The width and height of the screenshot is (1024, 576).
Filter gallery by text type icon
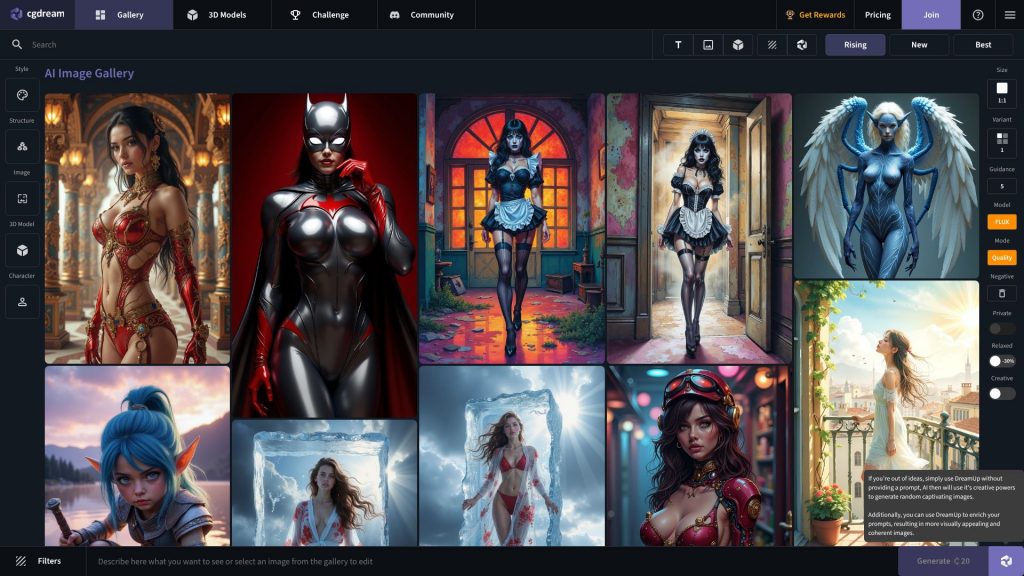(678, 45)
